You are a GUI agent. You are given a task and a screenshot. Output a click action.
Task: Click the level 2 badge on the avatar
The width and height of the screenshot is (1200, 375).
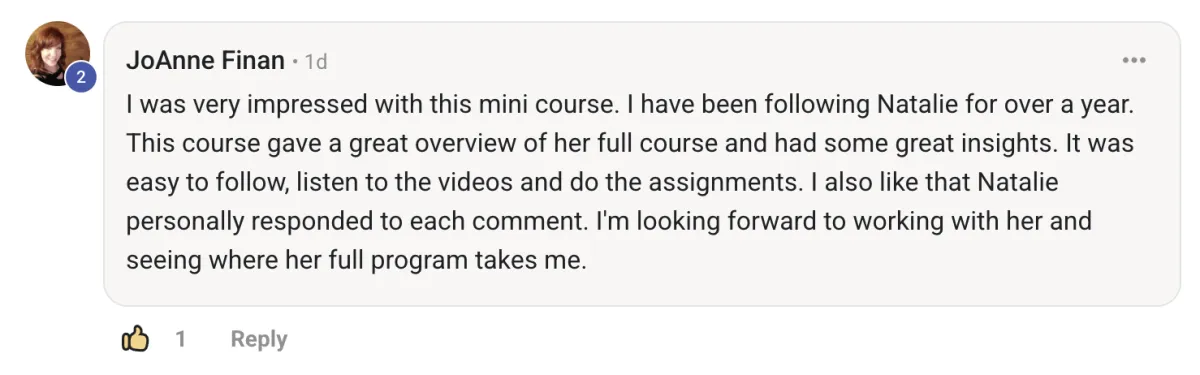(81, 77)
